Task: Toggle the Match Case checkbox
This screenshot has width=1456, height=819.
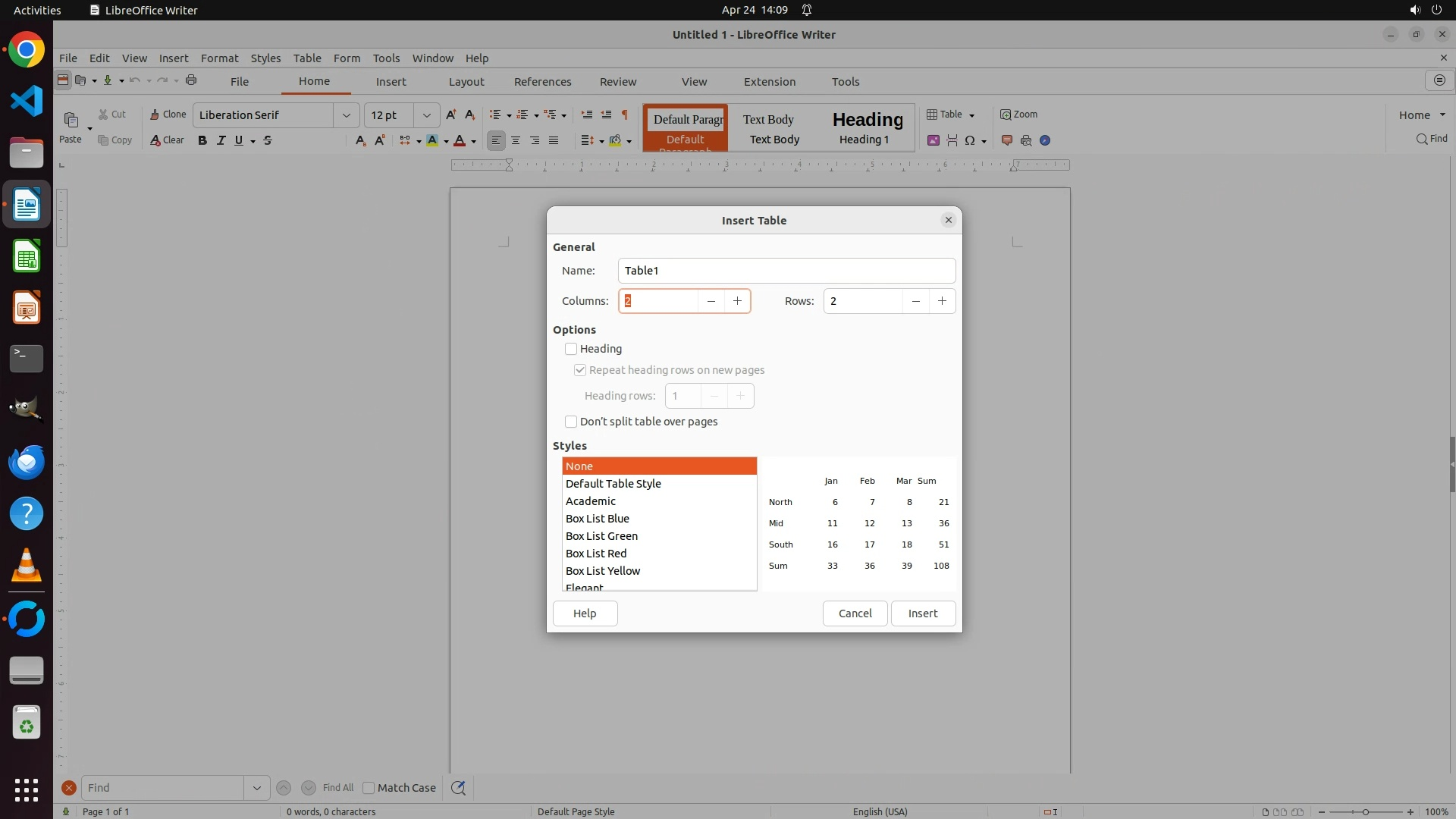Action: 369,788
